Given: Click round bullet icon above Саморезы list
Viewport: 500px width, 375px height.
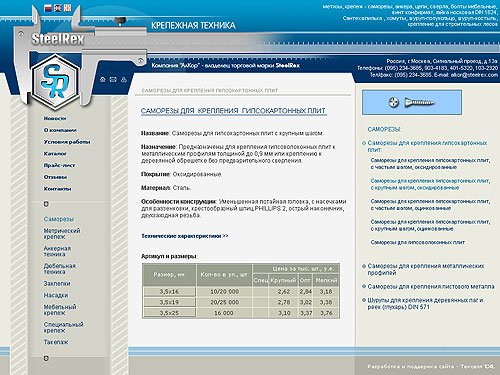Looking at the screenshot, I should [46, 204].
